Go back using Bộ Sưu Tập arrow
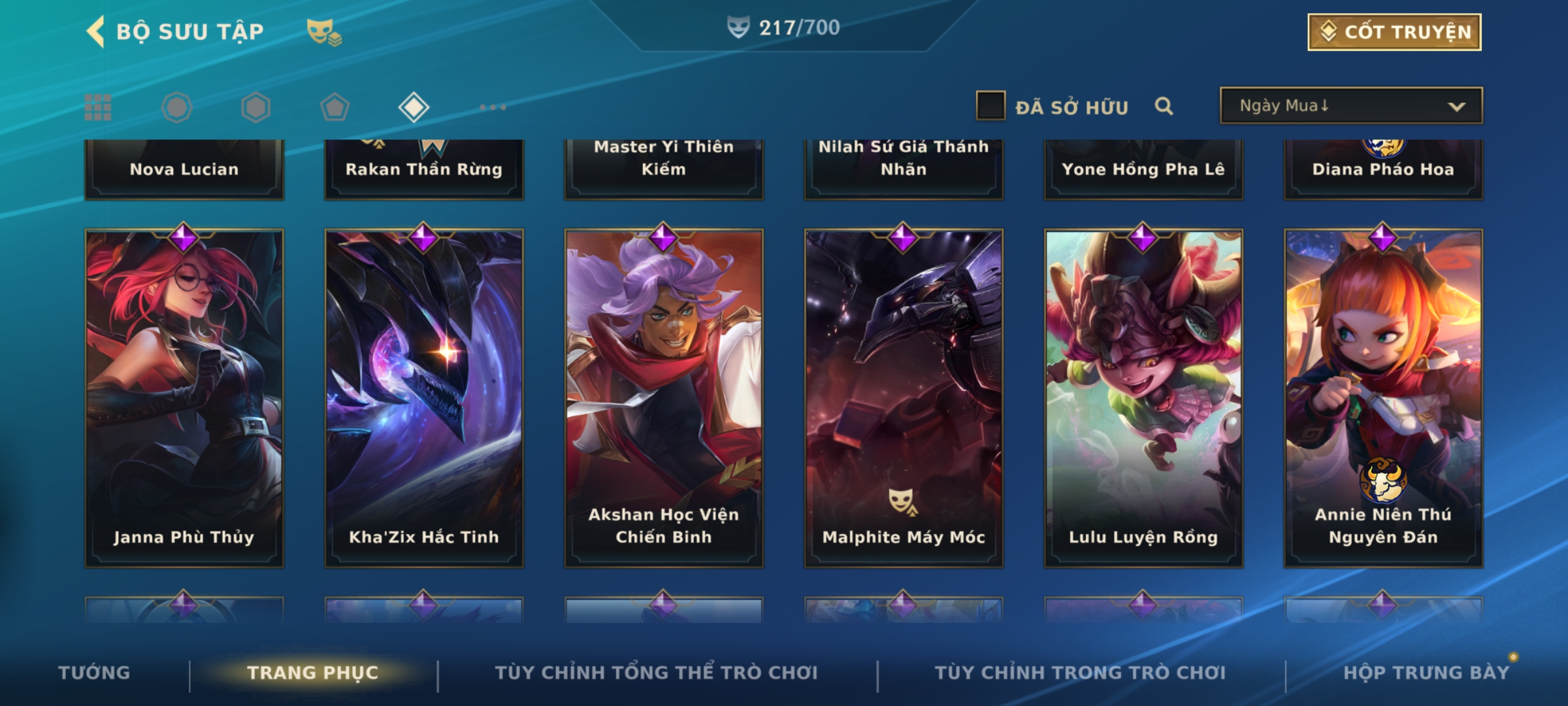The width and height of the screenshot is (1568, 706). click(x=95, y=31)
